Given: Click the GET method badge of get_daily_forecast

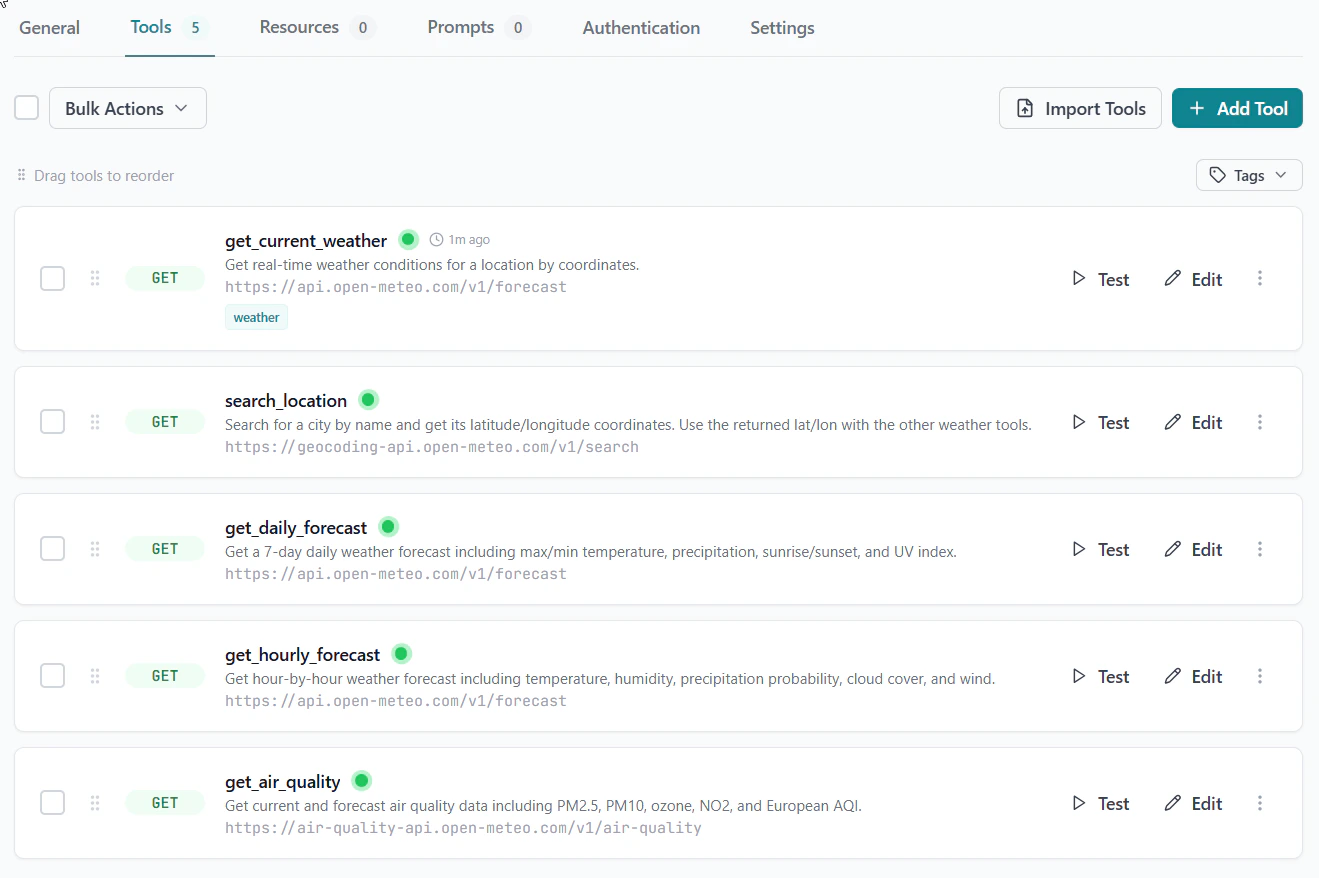Looking at the screenshot, I should (x=165, y=549).
